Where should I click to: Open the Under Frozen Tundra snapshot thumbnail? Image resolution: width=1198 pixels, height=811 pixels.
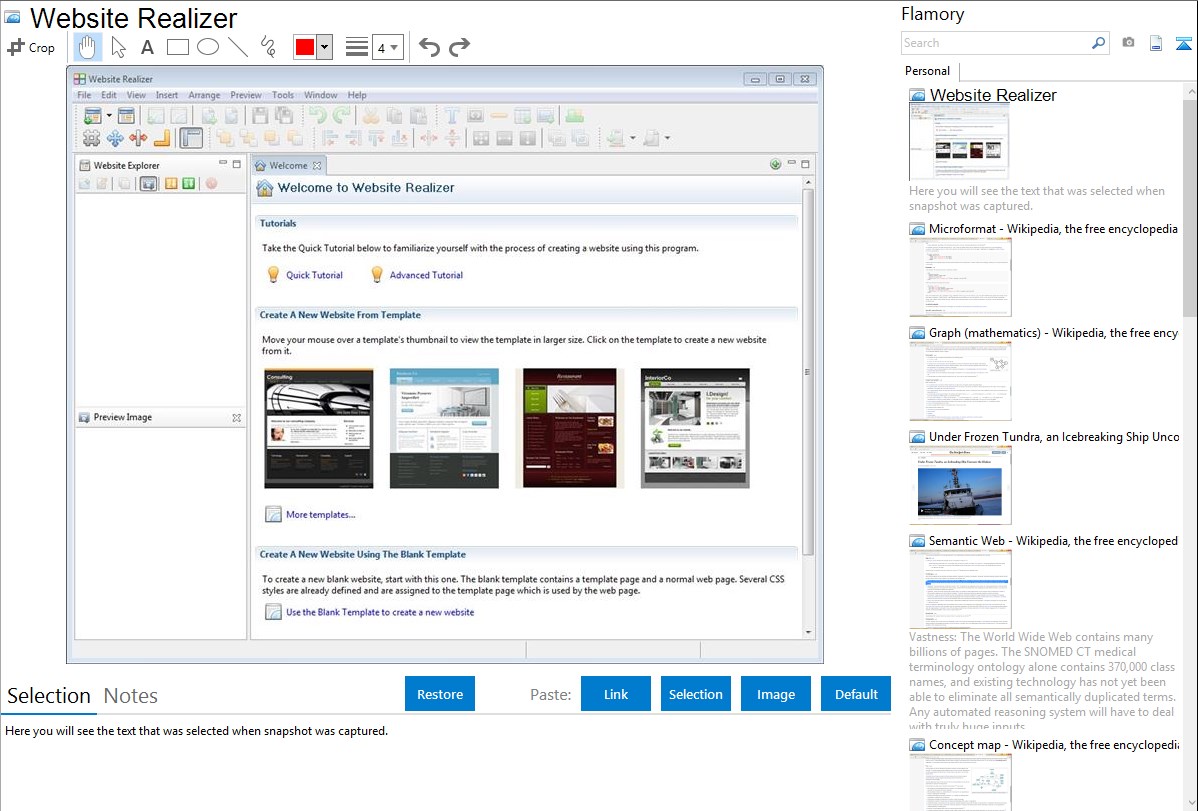960,485
